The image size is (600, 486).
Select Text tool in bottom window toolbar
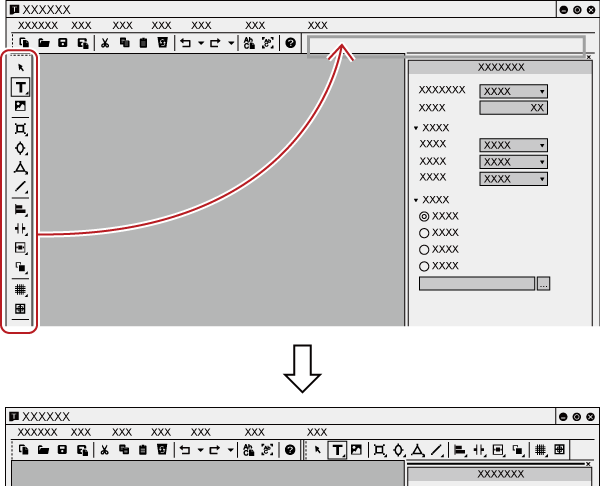(x=337, y=450)
